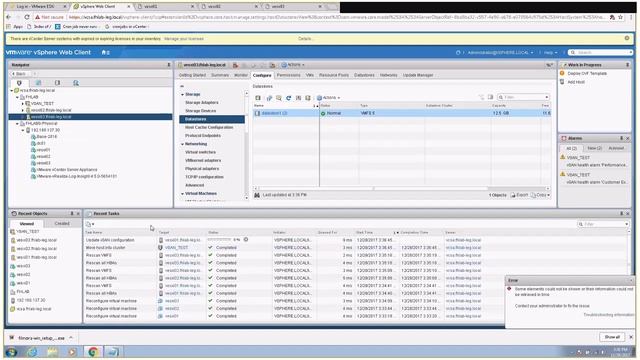The height and width of the screenshot is (360, 640).
Task: Pin the Recent Objects panel
Action: [72, 213]
